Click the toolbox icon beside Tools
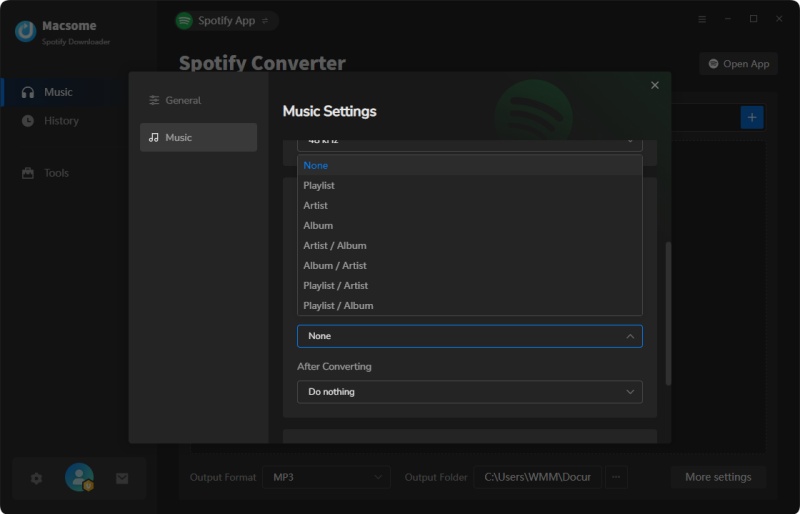800x514 pixels. (28, 173)
